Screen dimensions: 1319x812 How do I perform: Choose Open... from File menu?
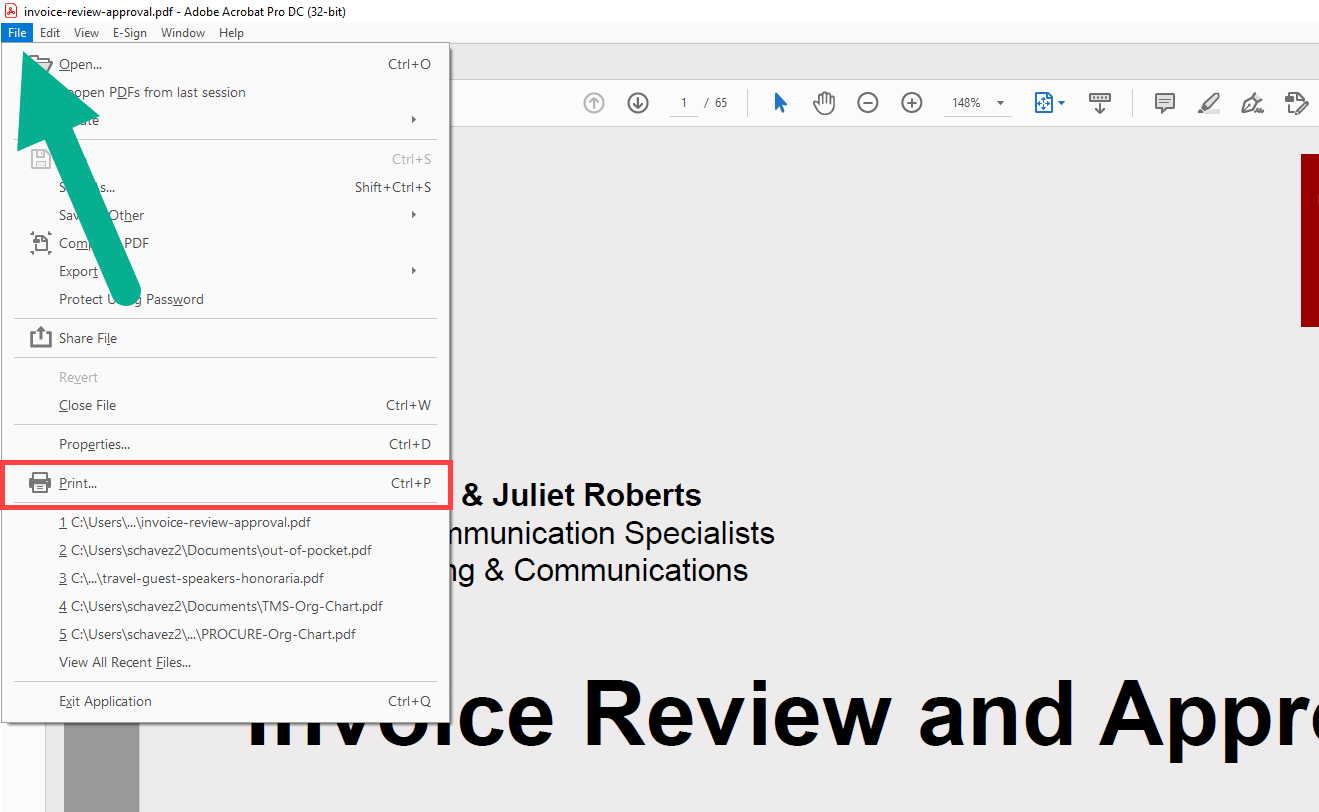(225, 64)
